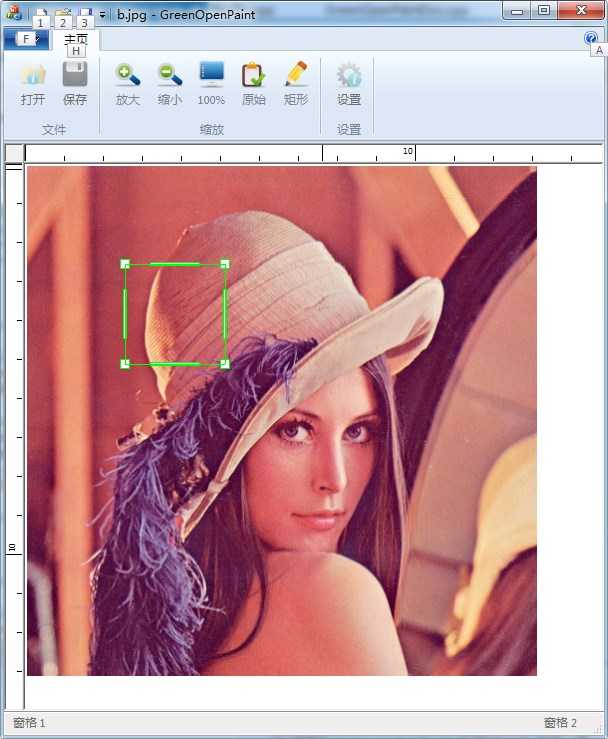608x739 pixels.
Task: Switch to the 主页 (Home) ribbon tab
Action: tap(76, 40)
